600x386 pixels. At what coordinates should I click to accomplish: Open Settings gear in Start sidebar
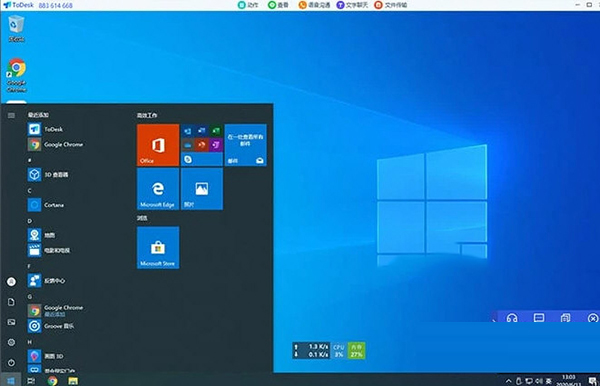[x=11, y=342]
